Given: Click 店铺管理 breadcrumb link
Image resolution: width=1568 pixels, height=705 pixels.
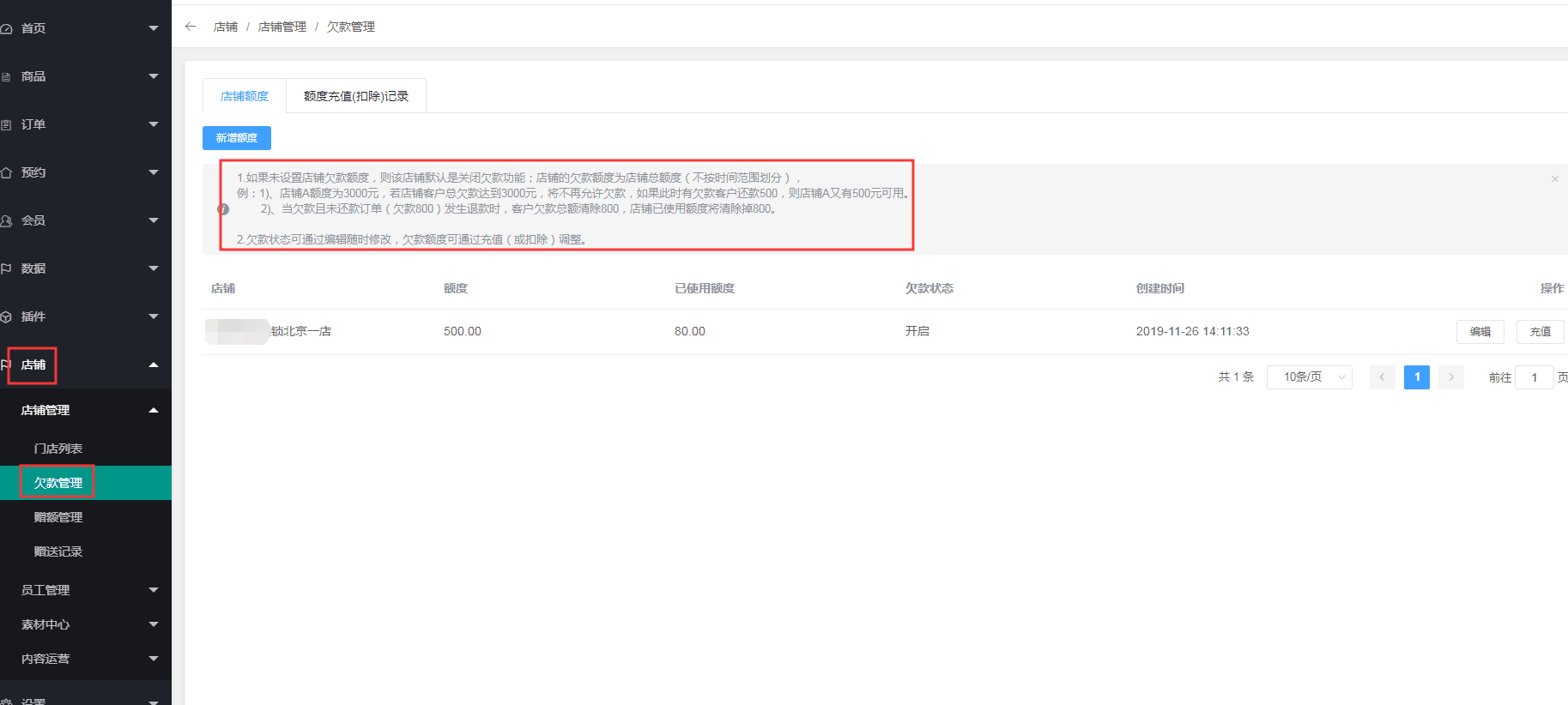Looking at the screenshot, I should click(282, 27).
